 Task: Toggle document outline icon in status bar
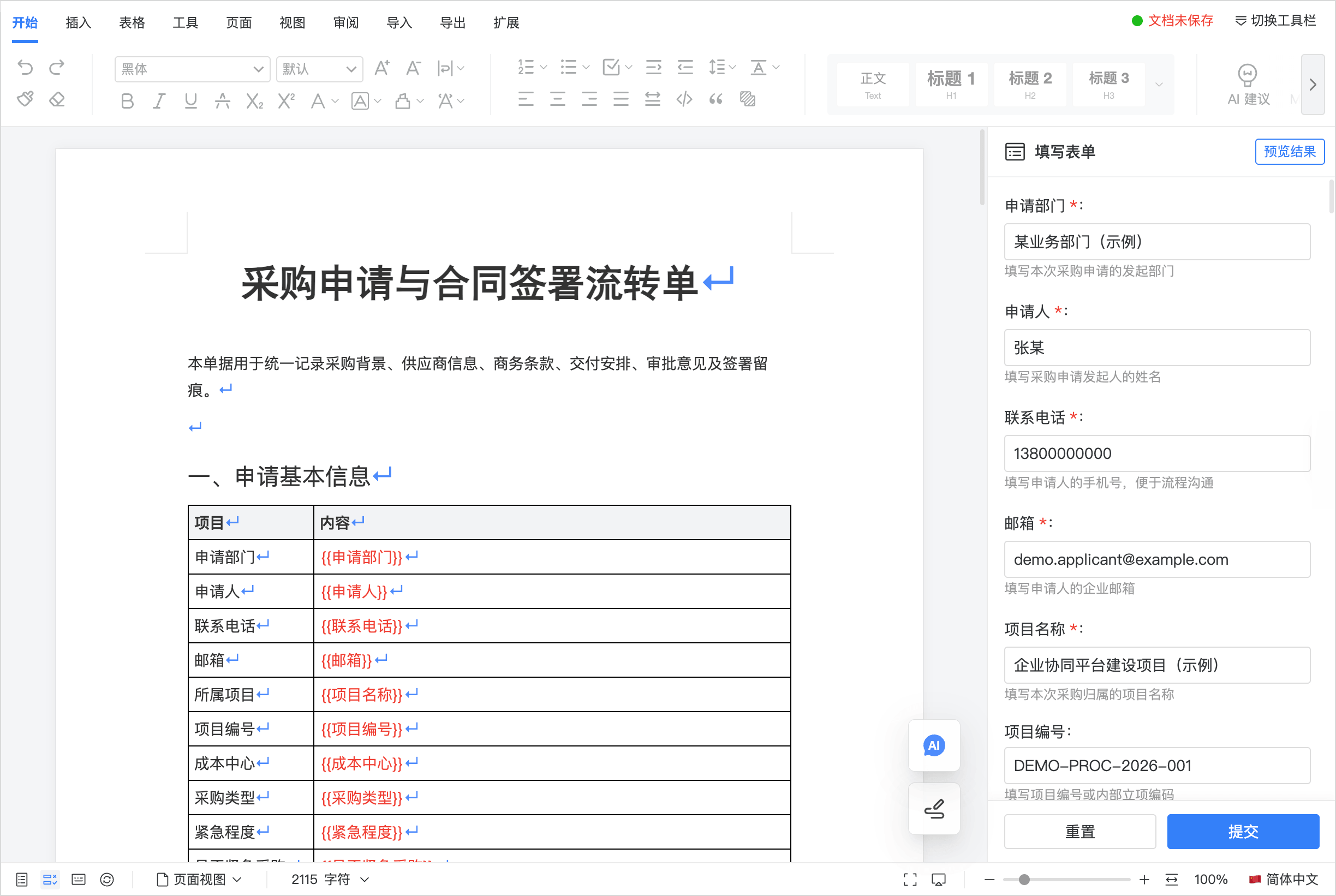point(22,880)
